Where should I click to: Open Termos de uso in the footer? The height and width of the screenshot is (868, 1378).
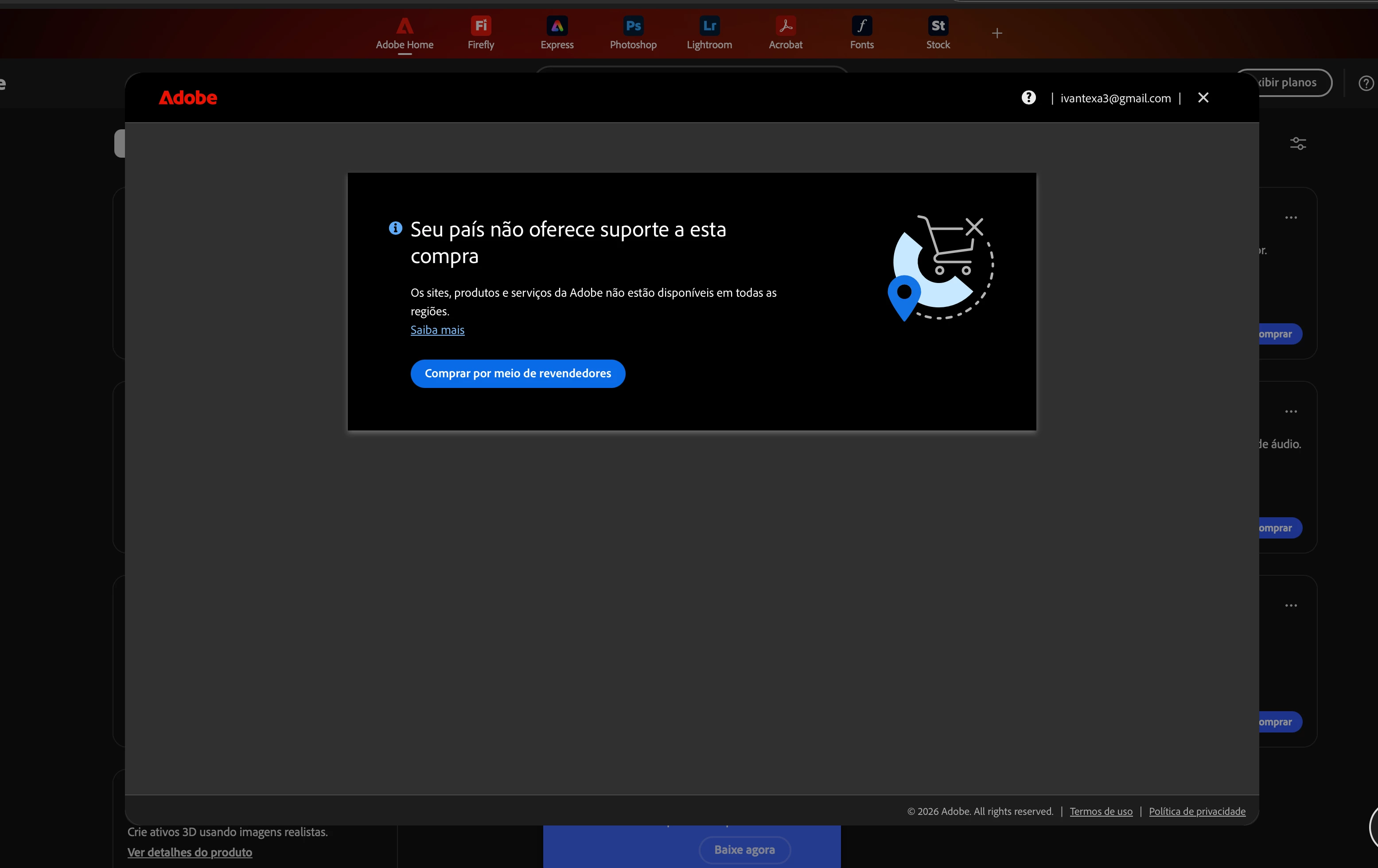point(1101,811)
